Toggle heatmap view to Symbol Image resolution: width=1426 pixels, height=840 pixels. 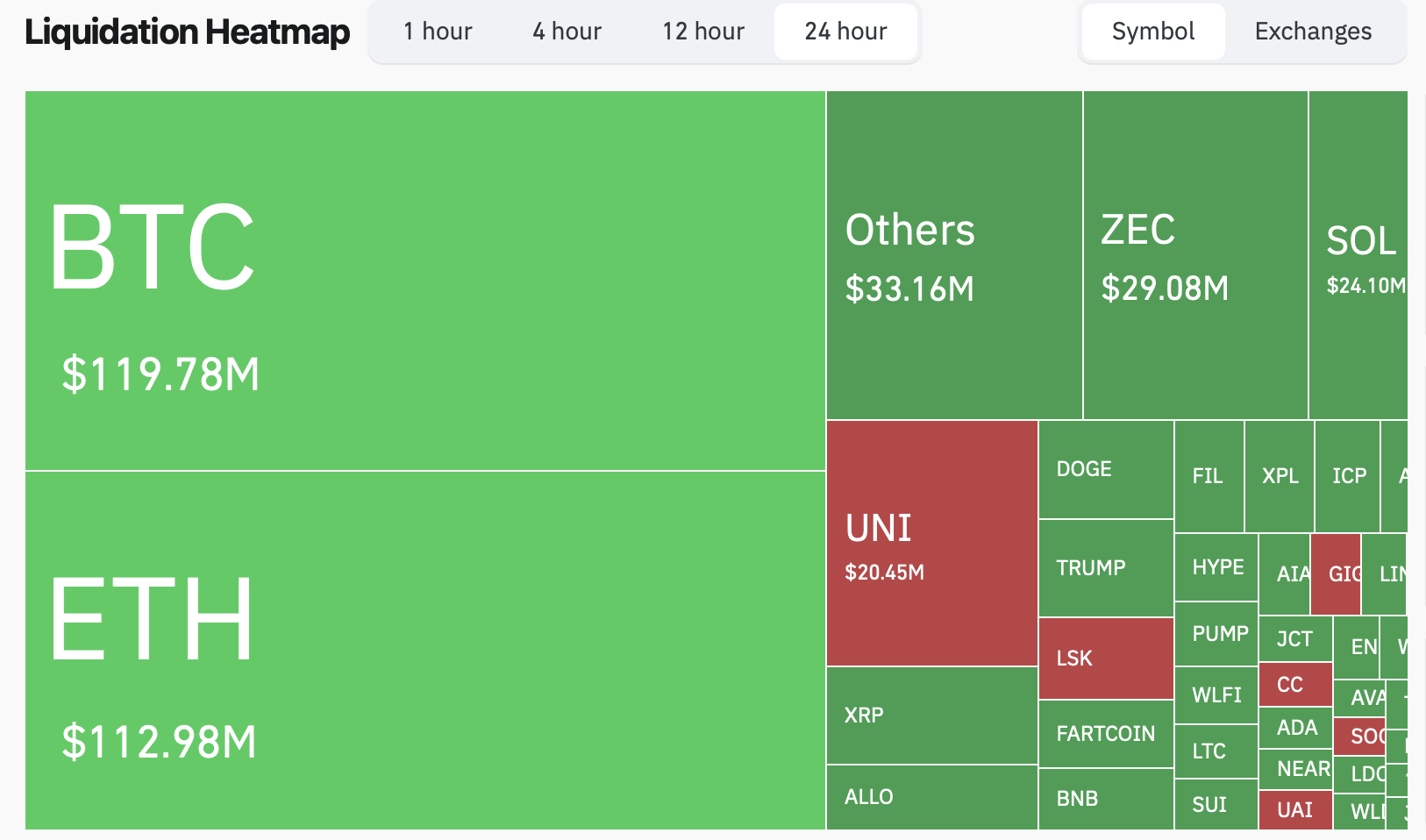coord(1152,32)
